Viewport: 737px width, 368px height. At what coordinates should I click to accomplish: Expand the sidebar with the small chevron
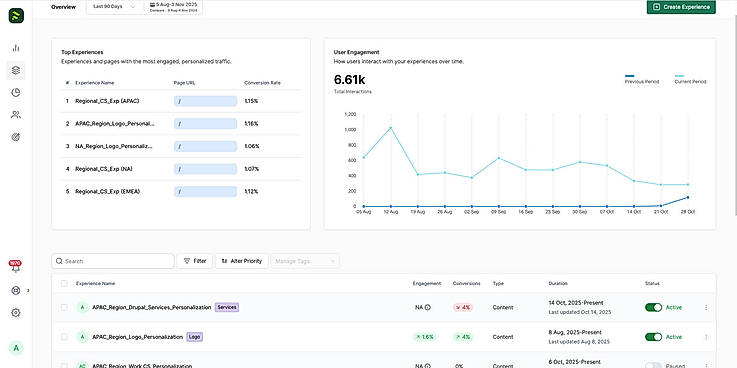click(28, 290)
